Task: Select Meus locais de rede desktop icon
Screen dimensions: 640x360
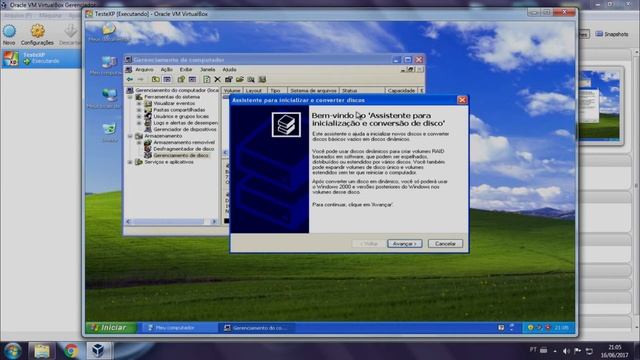Action: [x=109, y=96]
